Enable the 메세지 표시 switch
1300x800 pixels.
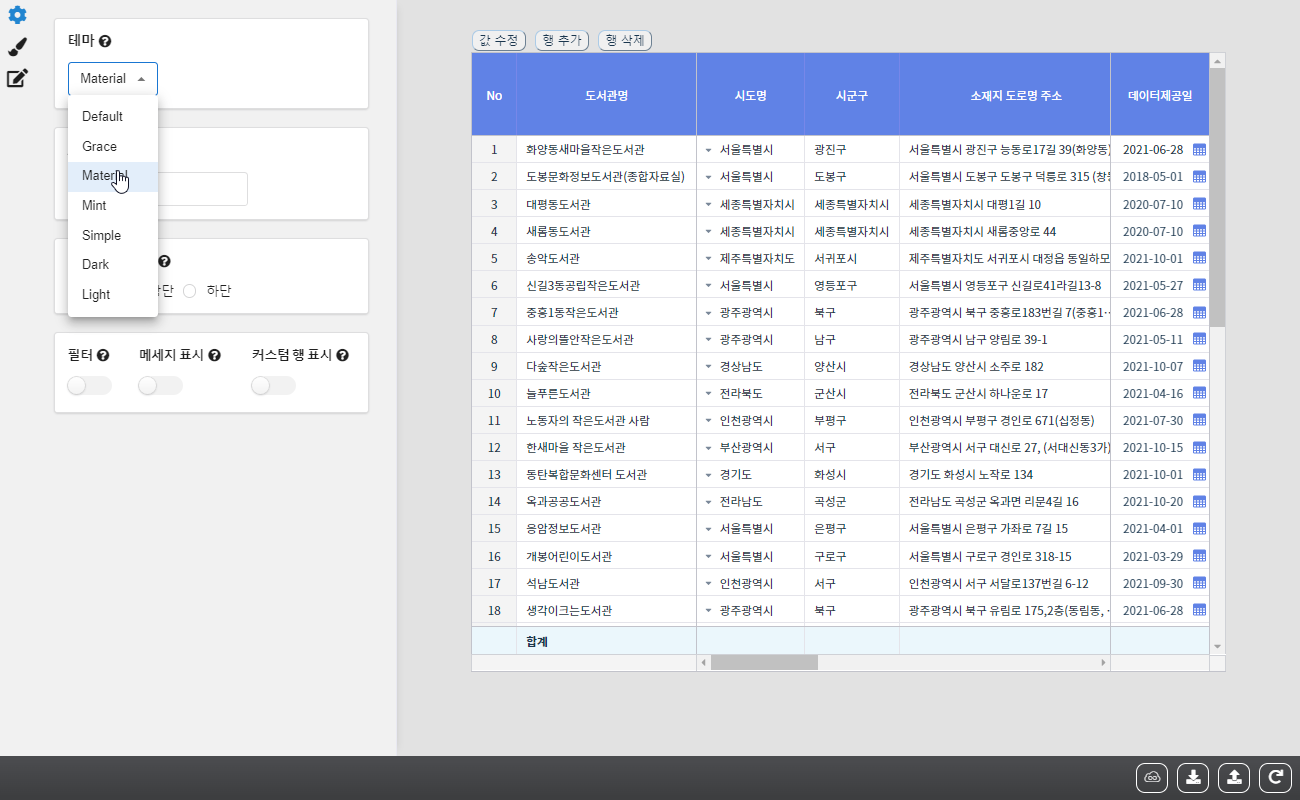coord(160,386)
